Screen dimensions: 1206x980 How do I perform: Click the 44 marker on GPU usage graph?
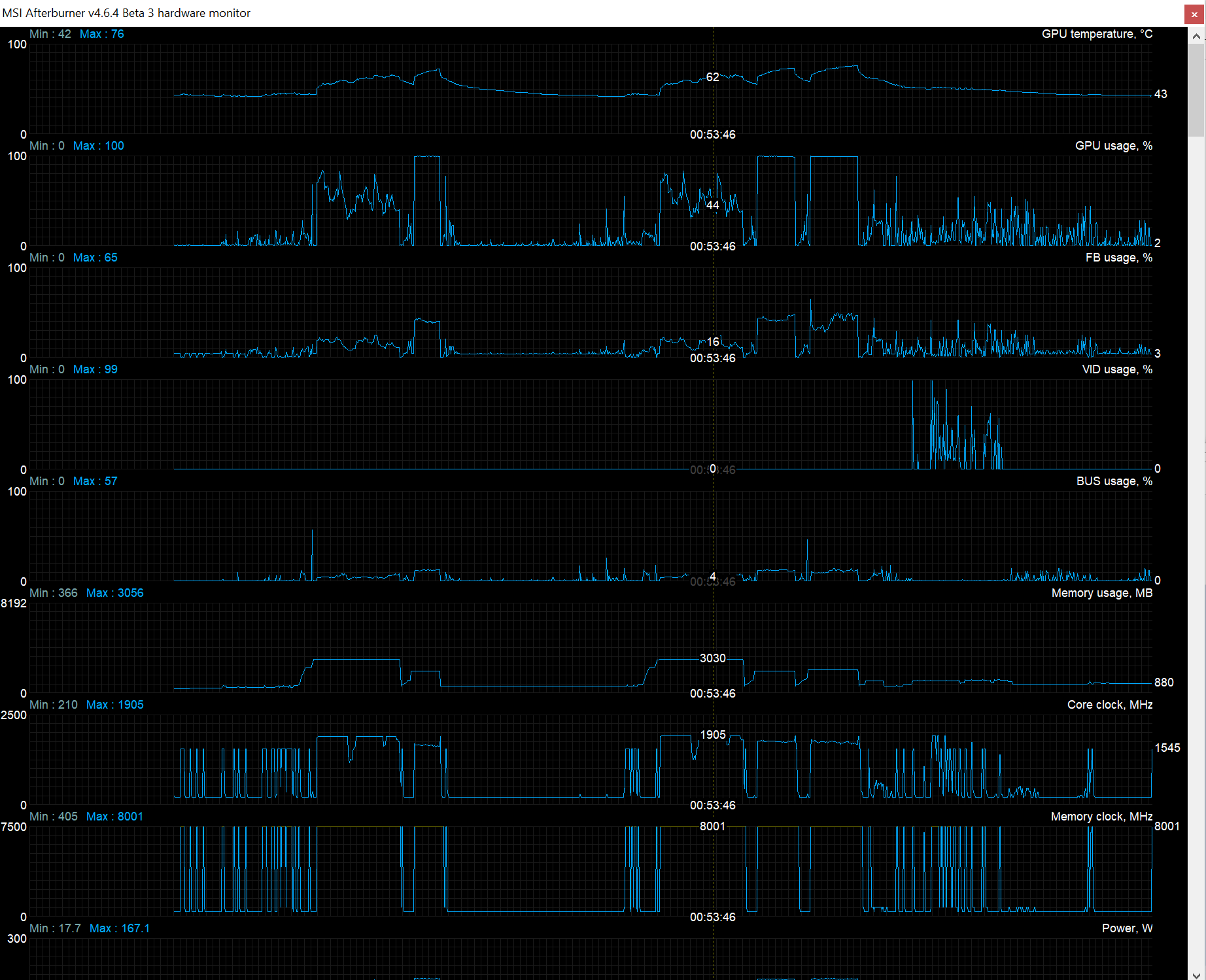tap(713, 205)
